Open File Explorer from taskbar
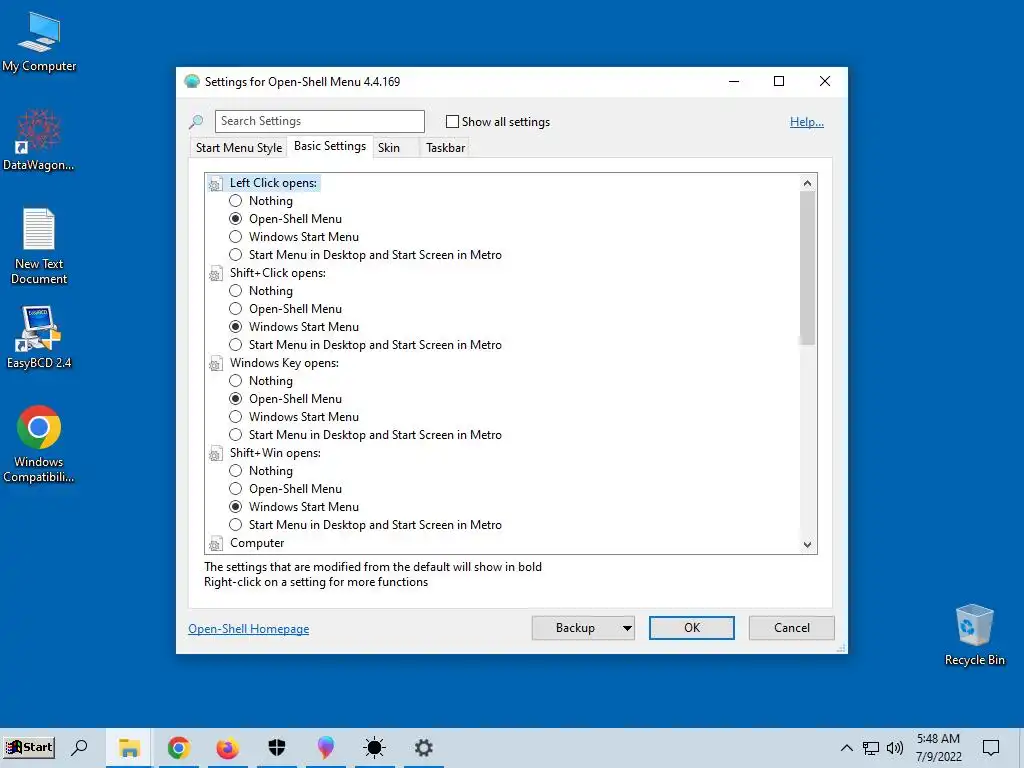The image size is (1024, 768). (129, 748)
